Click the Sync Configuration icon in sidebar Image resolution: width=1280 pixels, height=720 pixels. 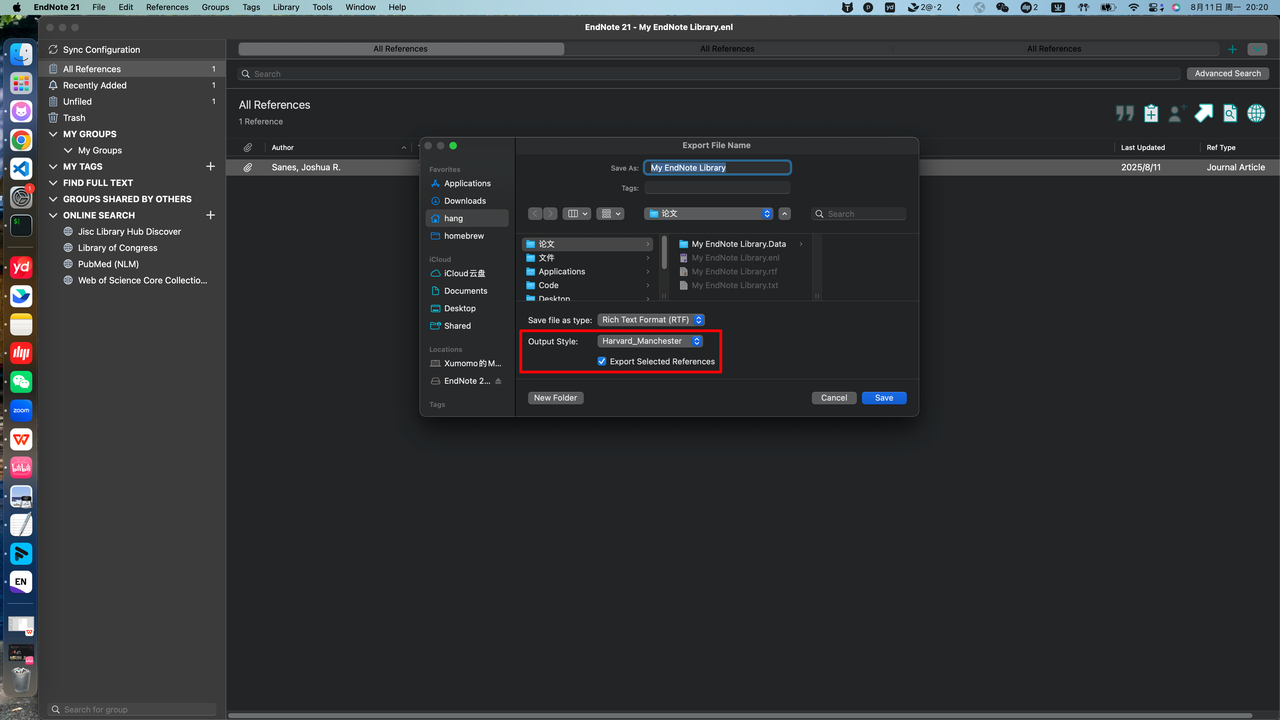coord(54,49)
